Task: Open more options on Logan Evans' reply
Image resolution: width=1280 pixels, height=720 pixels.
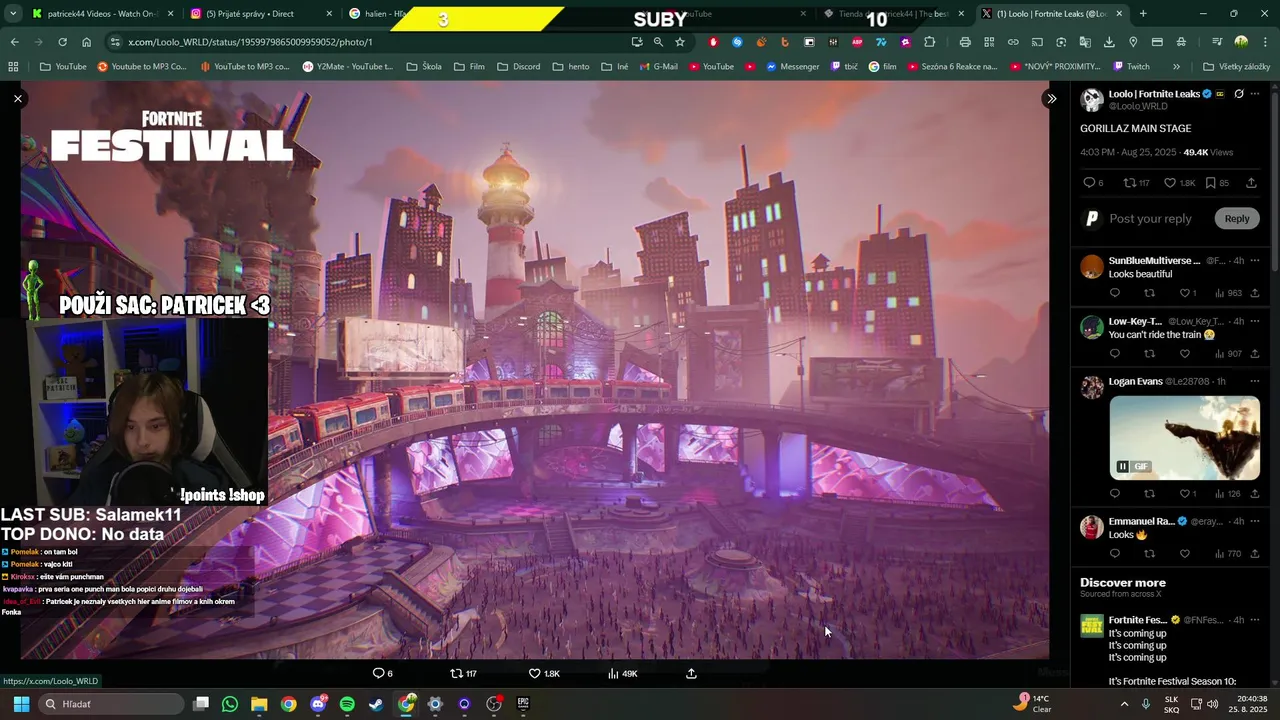Action: 1255,381
